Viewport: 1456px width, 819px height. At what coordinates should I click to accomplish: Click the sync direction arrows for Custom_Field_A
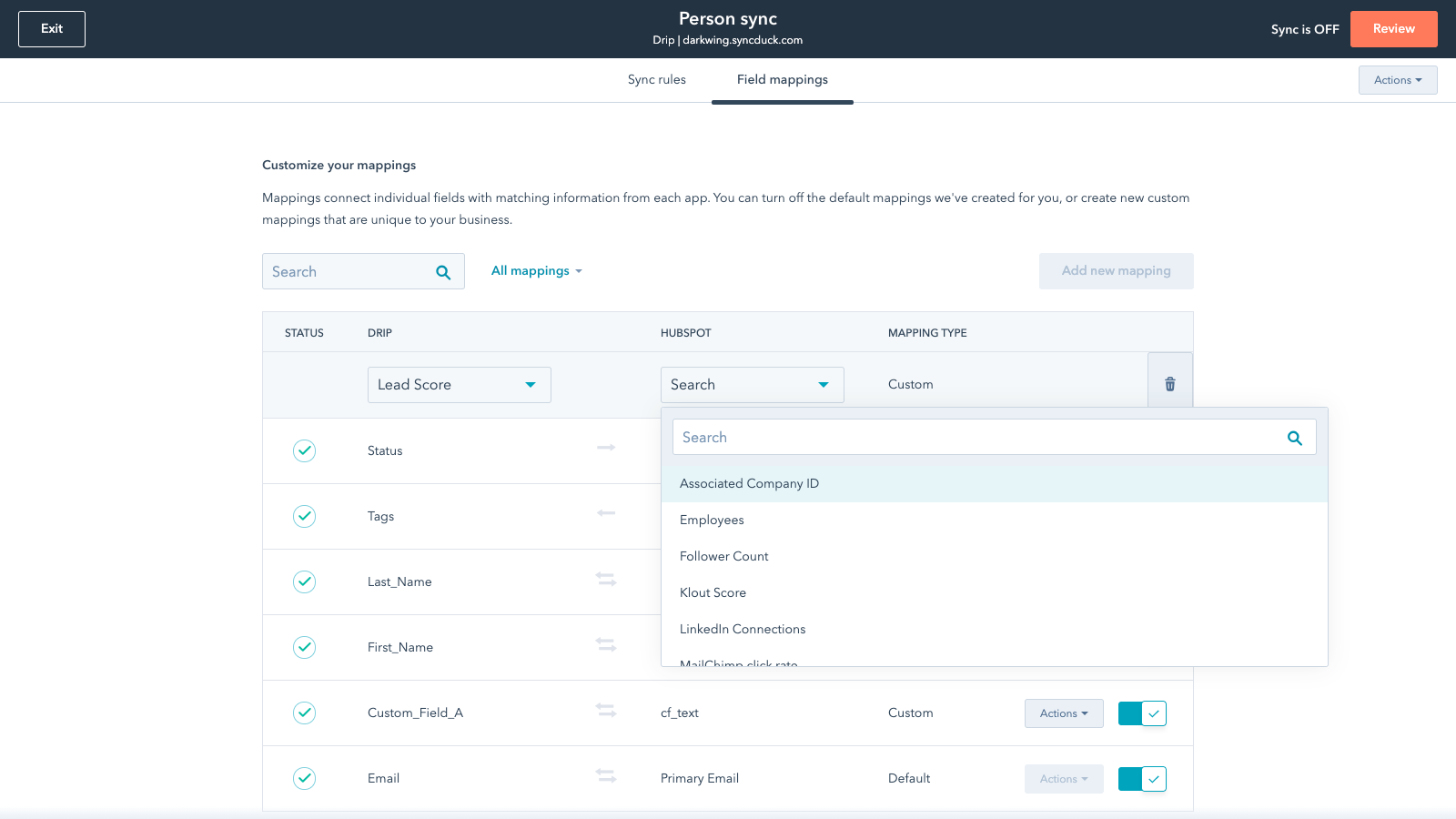pyautogui.click(x=606, y=710)
